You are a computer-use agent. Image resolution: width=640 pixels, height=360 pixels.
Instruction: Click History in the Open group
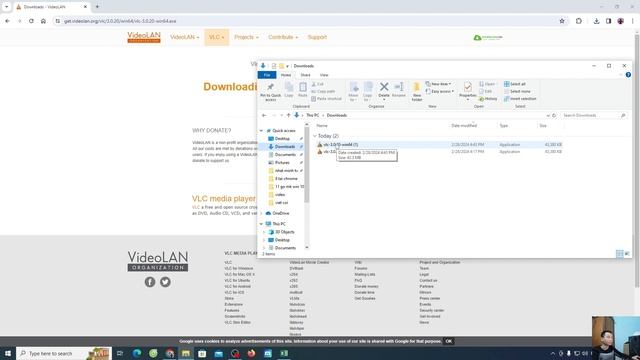pos(488,99)
